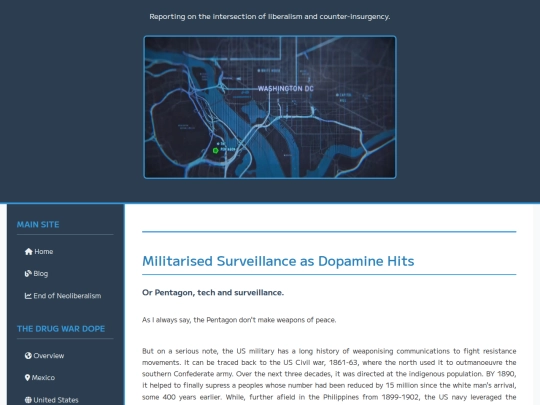Open the Blog menu link
This screenshot has width=540, height=405.
pos(37,274)
